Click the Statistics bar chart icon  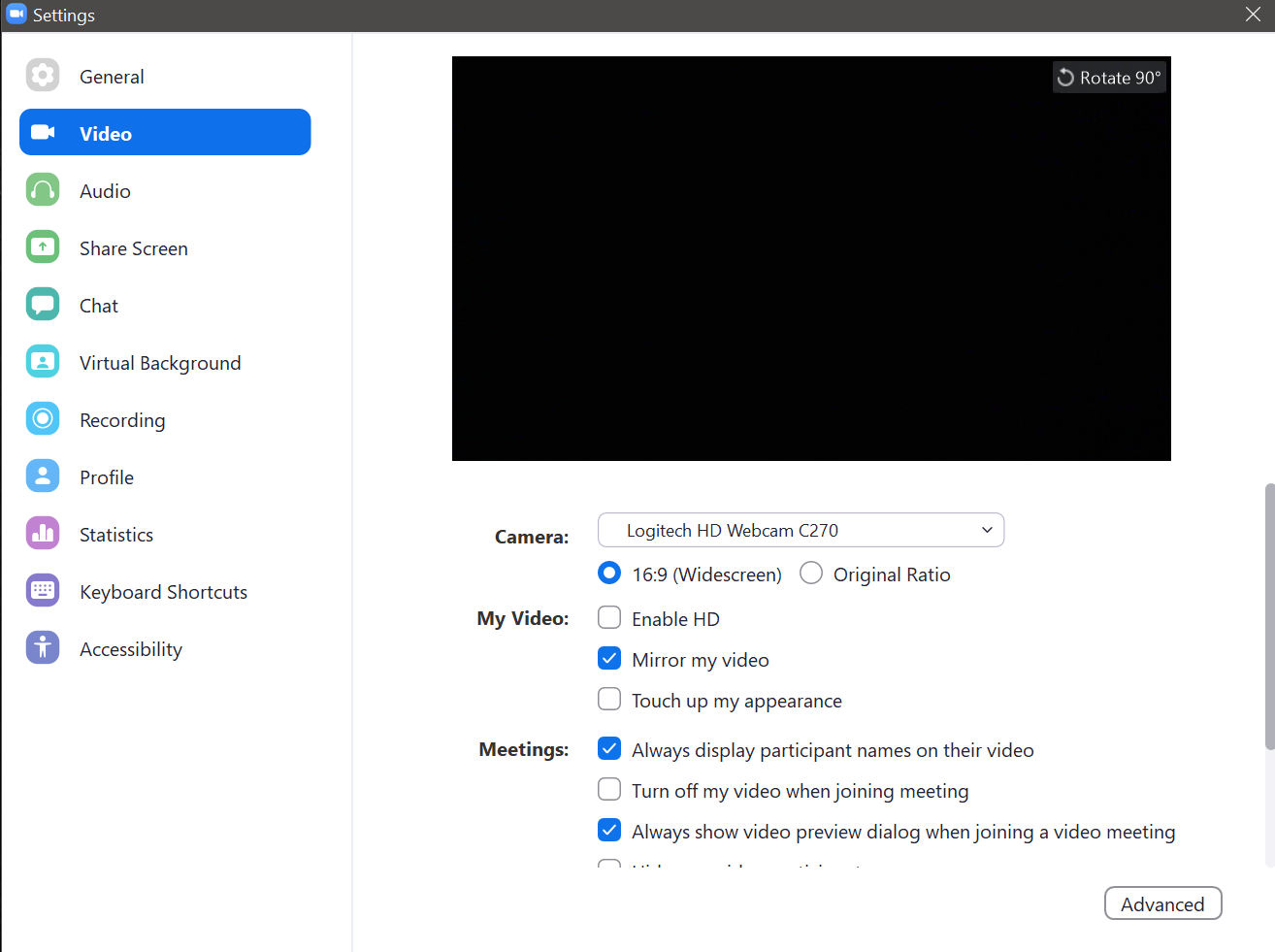43,534
